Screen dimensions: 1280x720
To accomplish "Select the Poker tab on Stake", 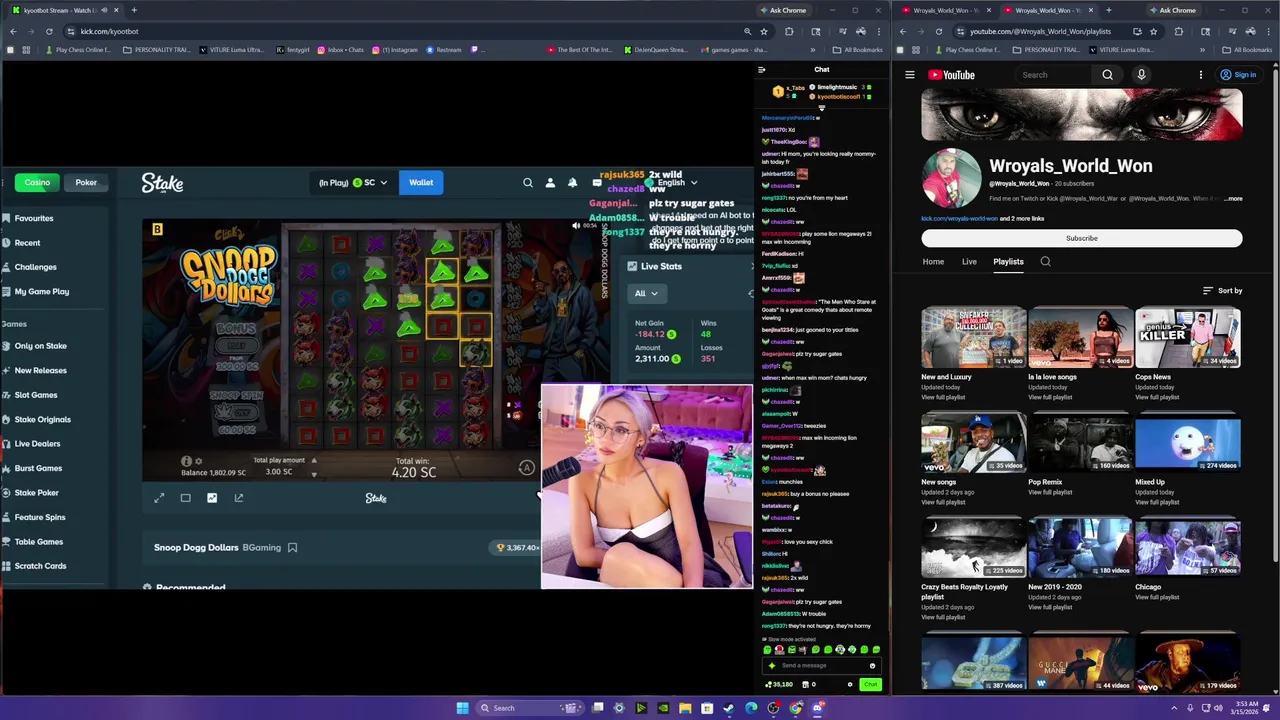I will coord(86,183).
